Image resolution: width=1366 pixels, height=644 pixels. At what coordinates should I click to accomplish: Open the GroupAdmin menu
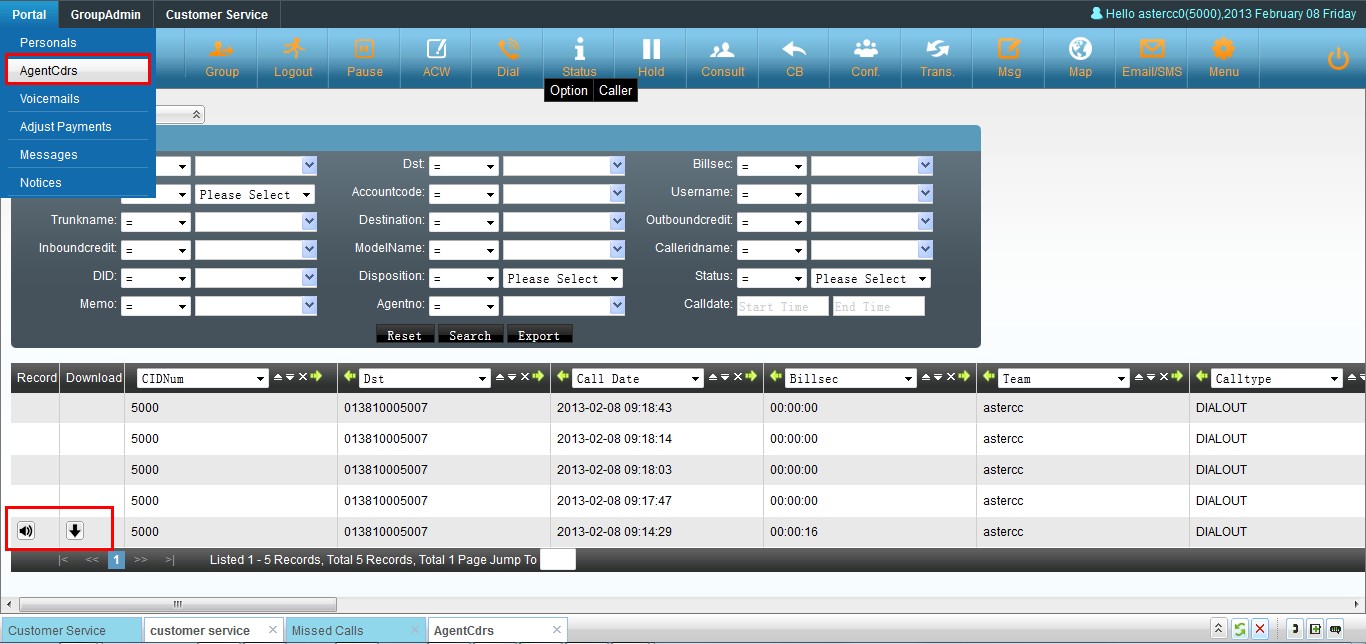click(x=106, y=14)
